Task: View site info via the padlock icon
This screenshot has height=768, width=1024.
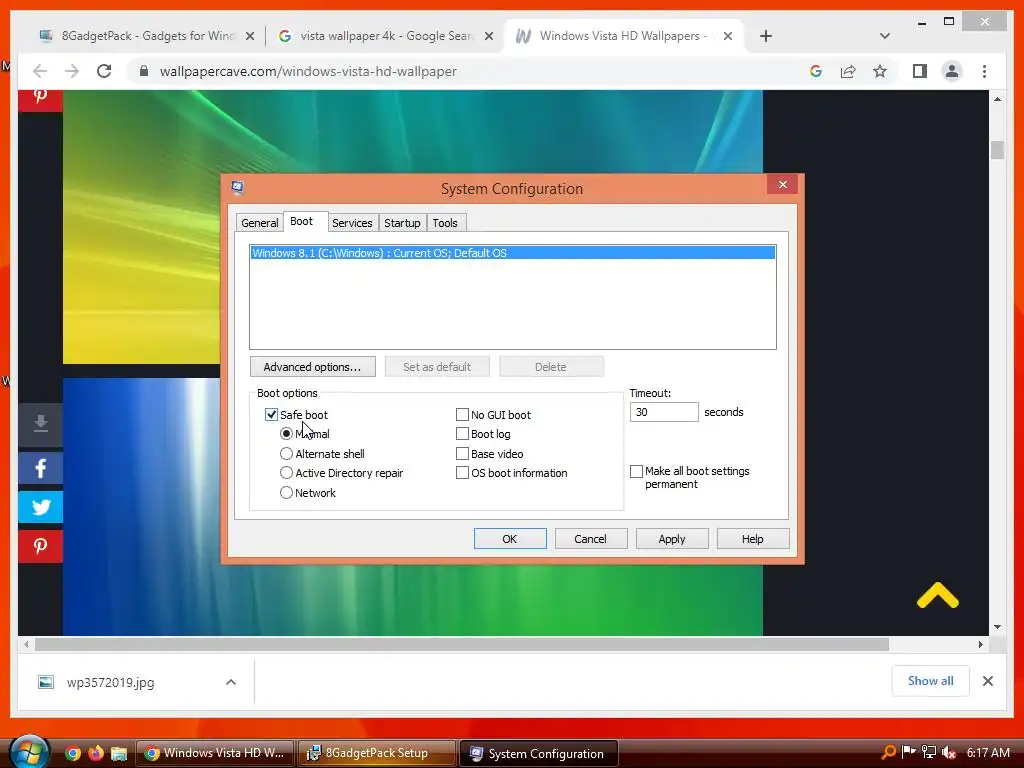Action: pyautogui.click(x=144, y=71)
